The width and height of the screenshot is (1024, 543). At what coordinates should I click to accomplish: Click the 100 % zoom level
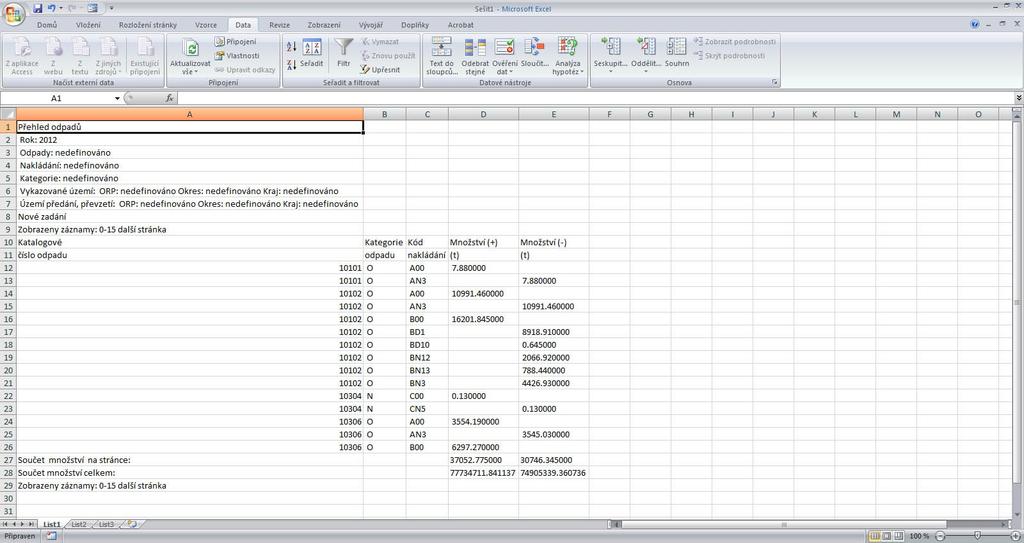(920, 536)
